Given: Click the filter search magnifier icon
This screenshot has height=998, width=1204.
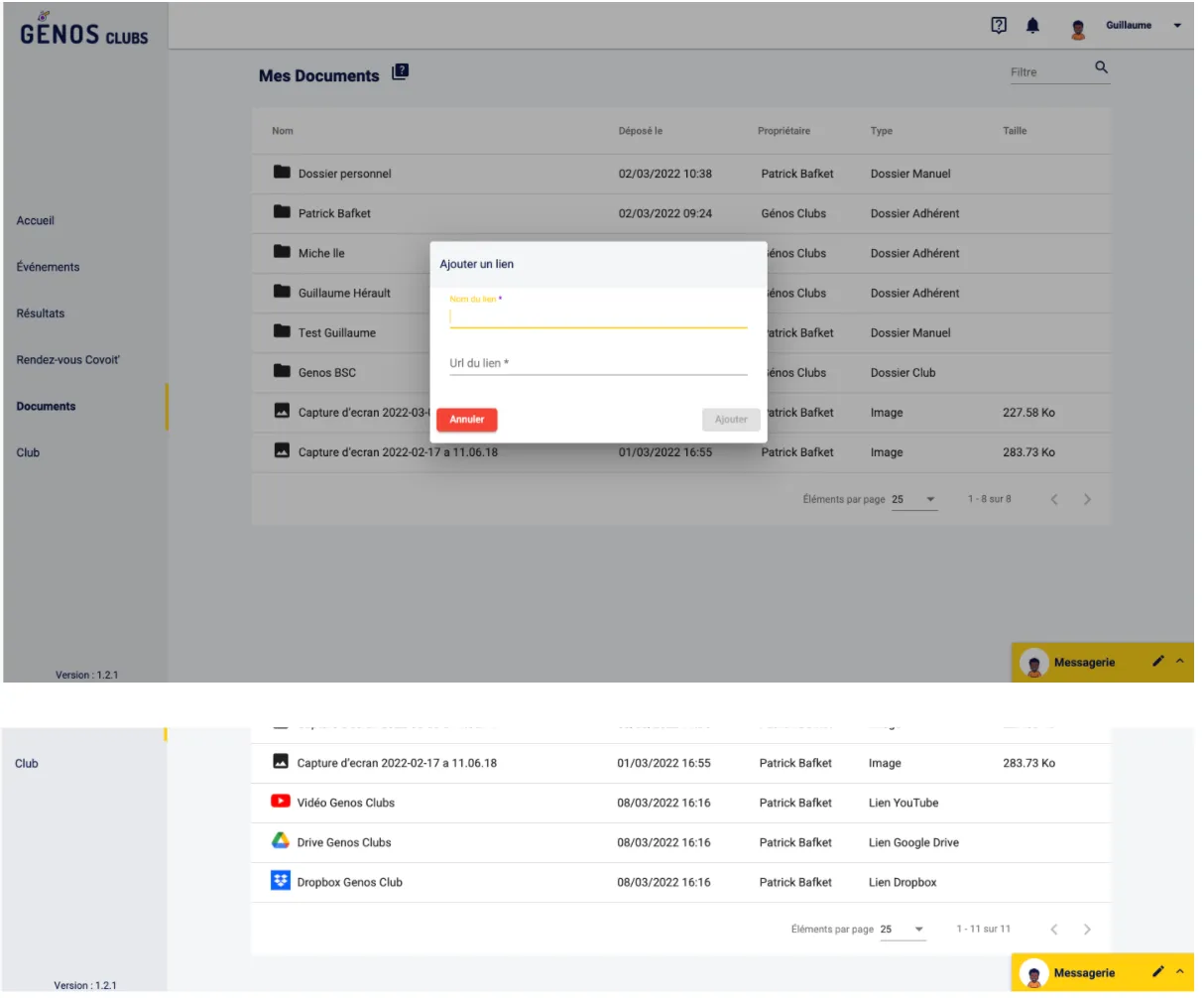Looking at the screenshot, I should [1101, 68].
